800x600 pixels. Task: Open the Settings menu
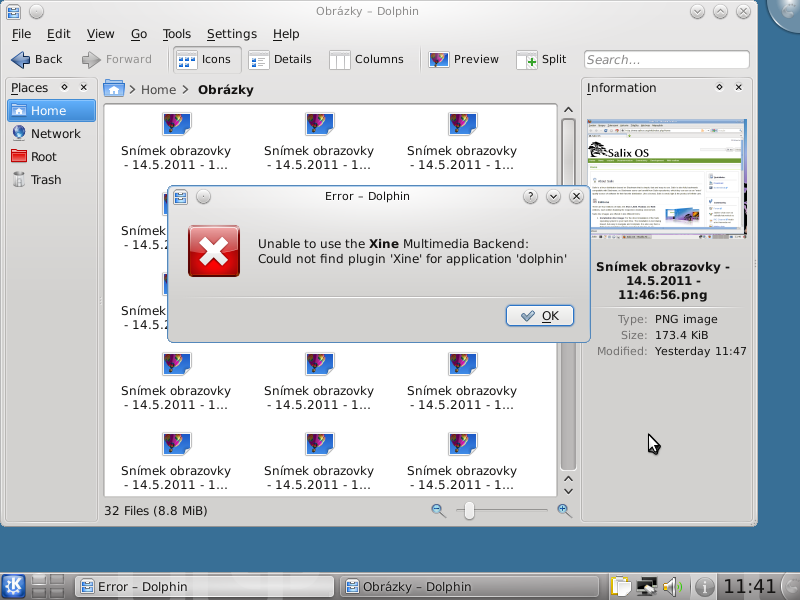click(x=232, y=34)
